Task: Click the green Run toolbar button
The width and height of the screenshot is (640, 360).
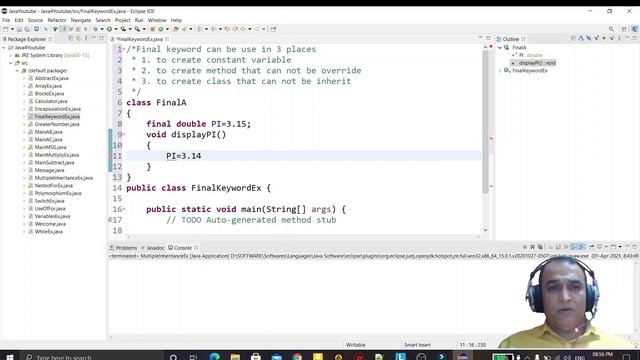Action: click(x=109, y=29)
